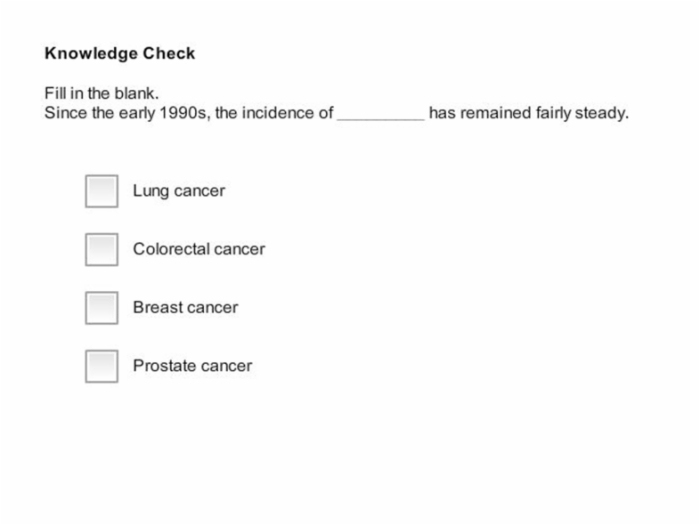The width and height of the screenshot is (700, 525).
Task: Click the word 'Breast' in the options
Action: point(158,308)
